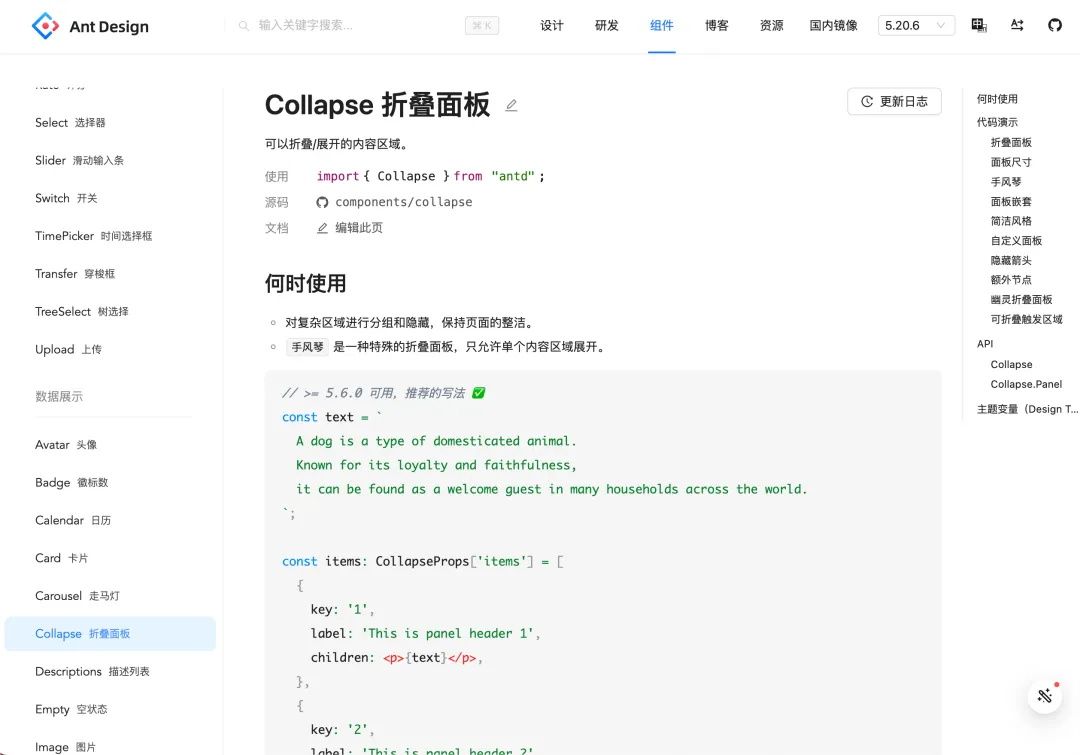
Task: Click the GitHub icon beside components/collapse
Action: [322, 203]
